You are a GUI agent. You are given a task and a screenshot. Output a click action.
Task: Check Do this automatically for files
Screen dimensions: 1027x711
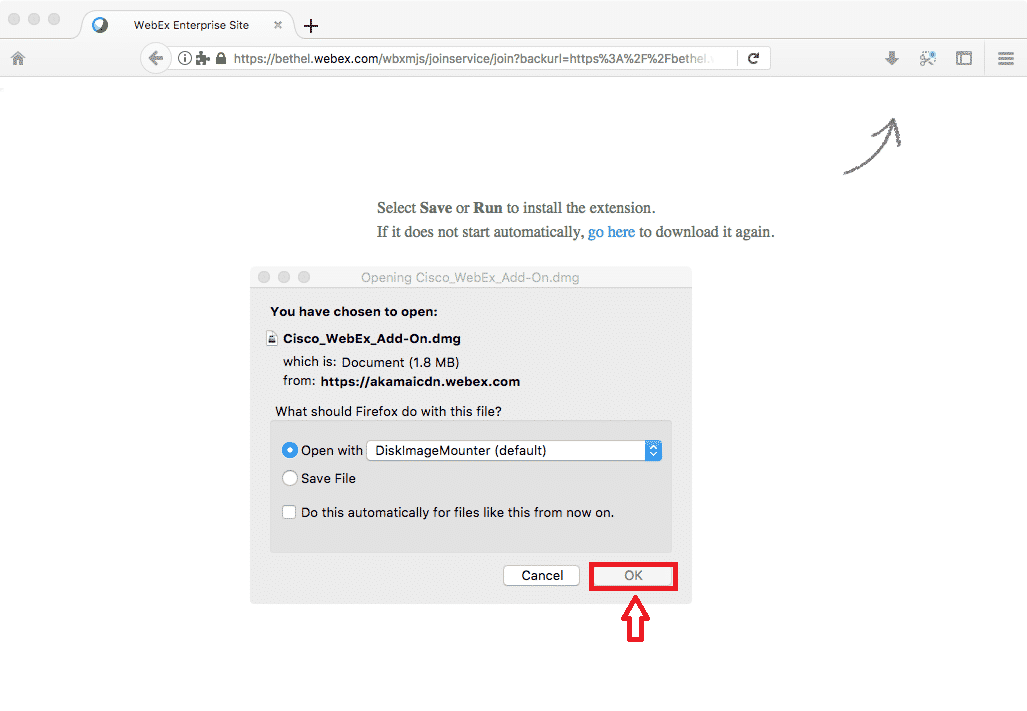[289, 512]
